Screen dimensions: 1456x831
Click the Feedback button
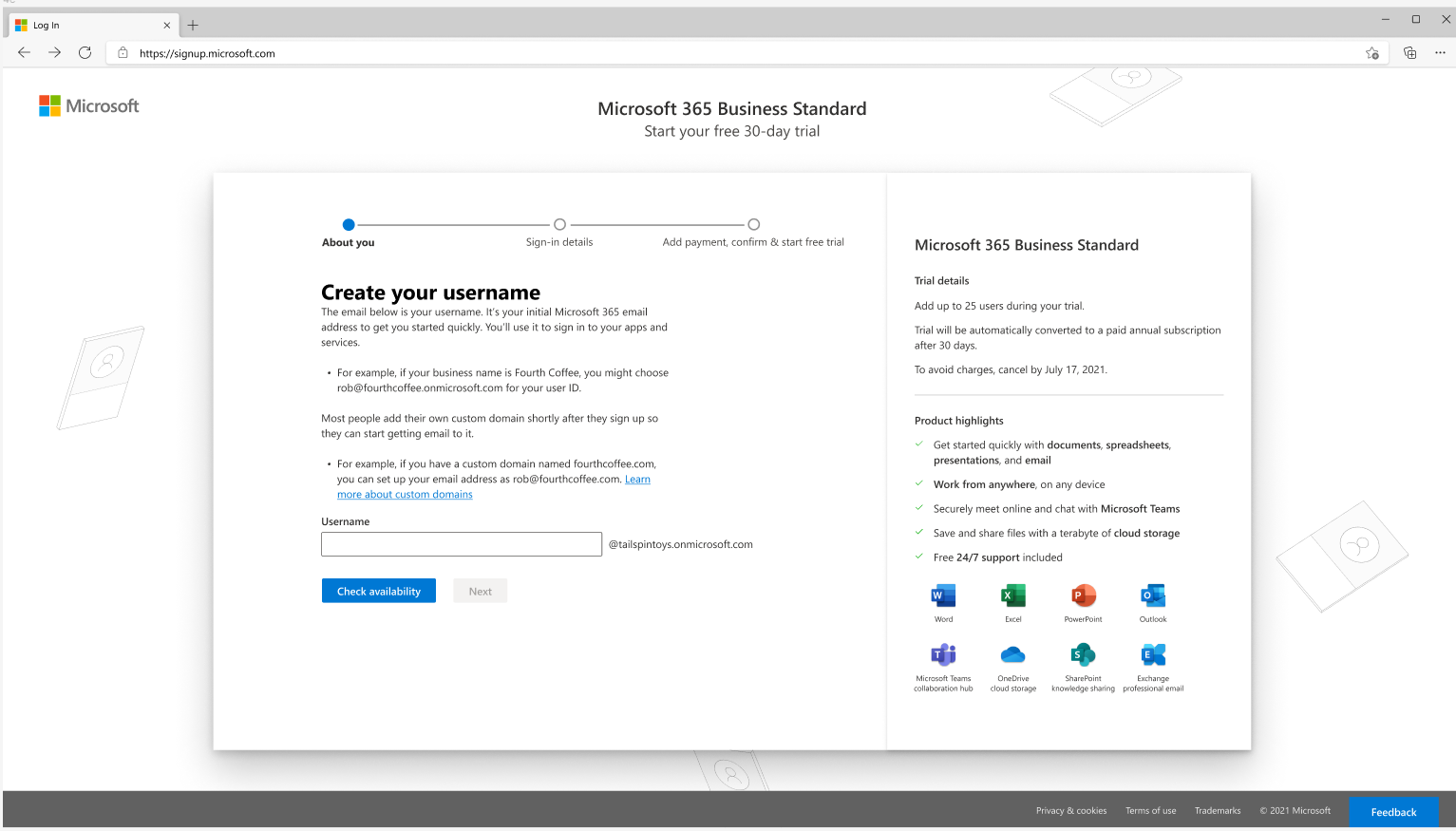1393,812
